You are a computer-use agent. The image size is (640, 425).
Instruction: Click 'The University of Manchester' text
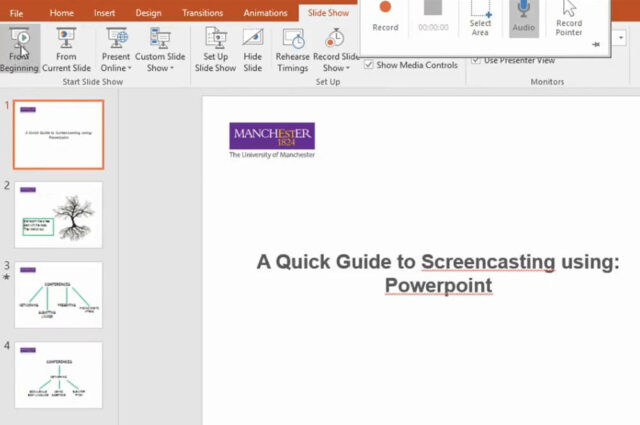272,155
